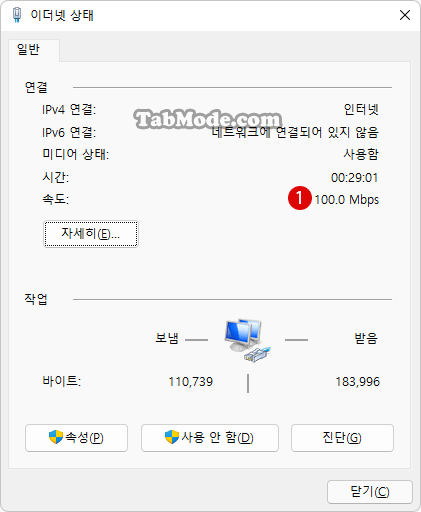This screenshot has width=421, height=512.
Task: Click the 100.0 Mbps speed value
Action: tap(347, 200)
